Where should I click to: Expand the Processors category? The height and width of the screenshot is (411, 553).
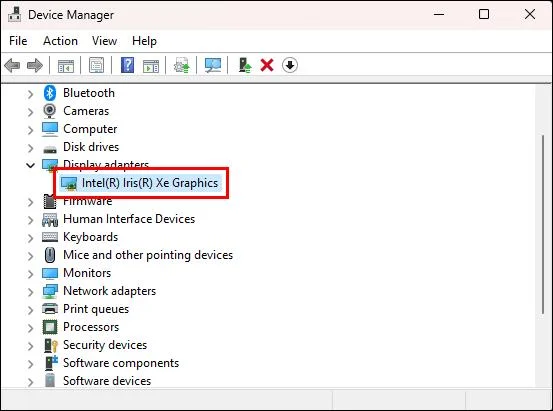coord(31,328)
